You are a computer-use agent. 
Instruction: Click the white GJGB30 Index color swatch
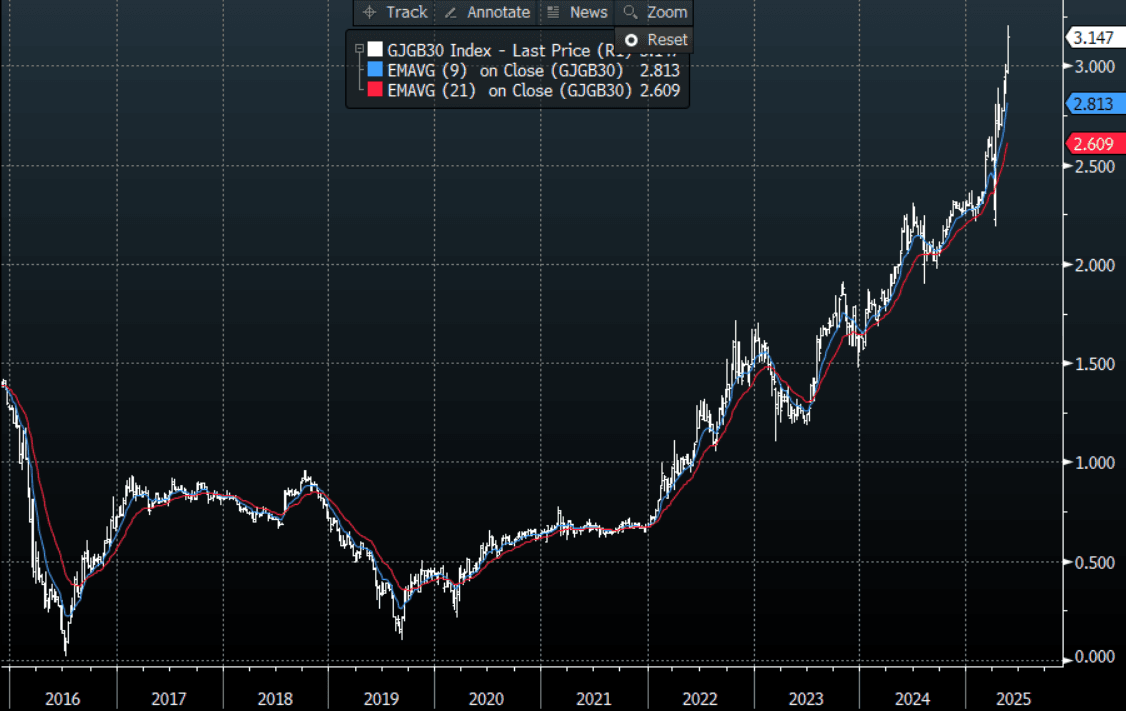(x=375, y=48)
